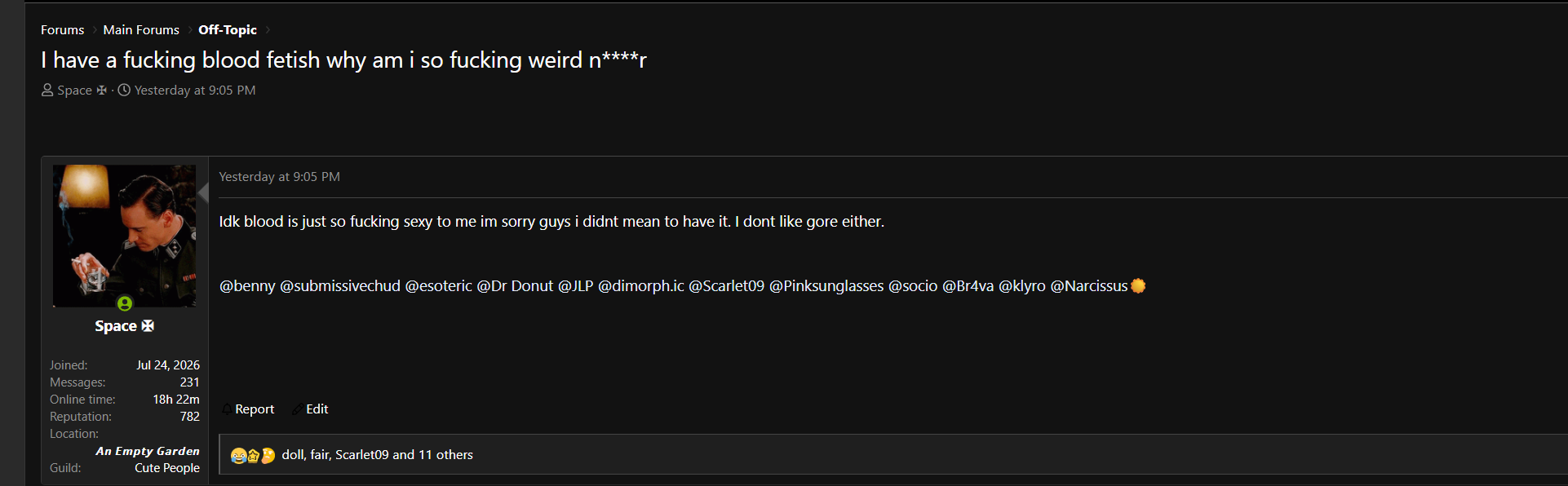Image resolution: width=1568 pixels, height=486 pixels.
Task: Open the Space username below the avatar
Action: tap(116, 325)
